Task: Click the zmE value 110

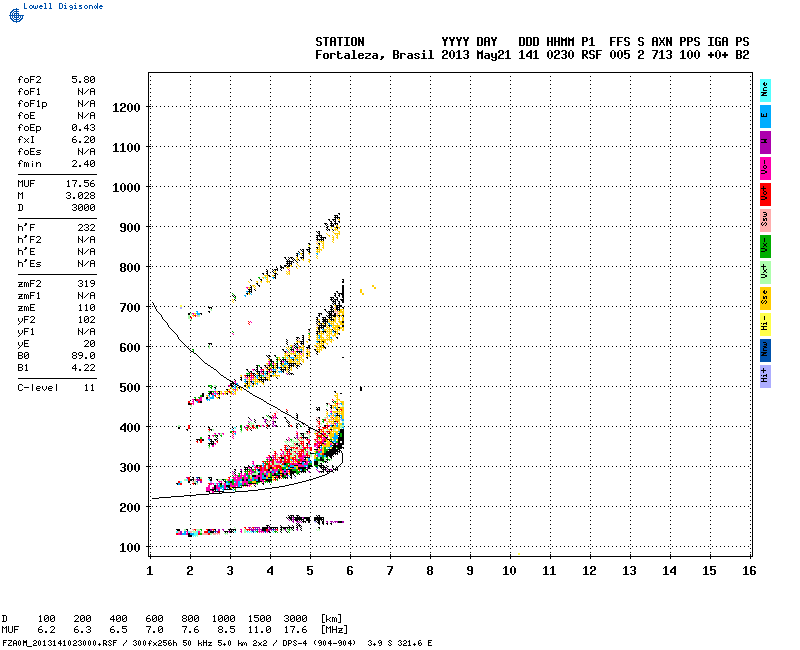Action: [x=86, y=308]
